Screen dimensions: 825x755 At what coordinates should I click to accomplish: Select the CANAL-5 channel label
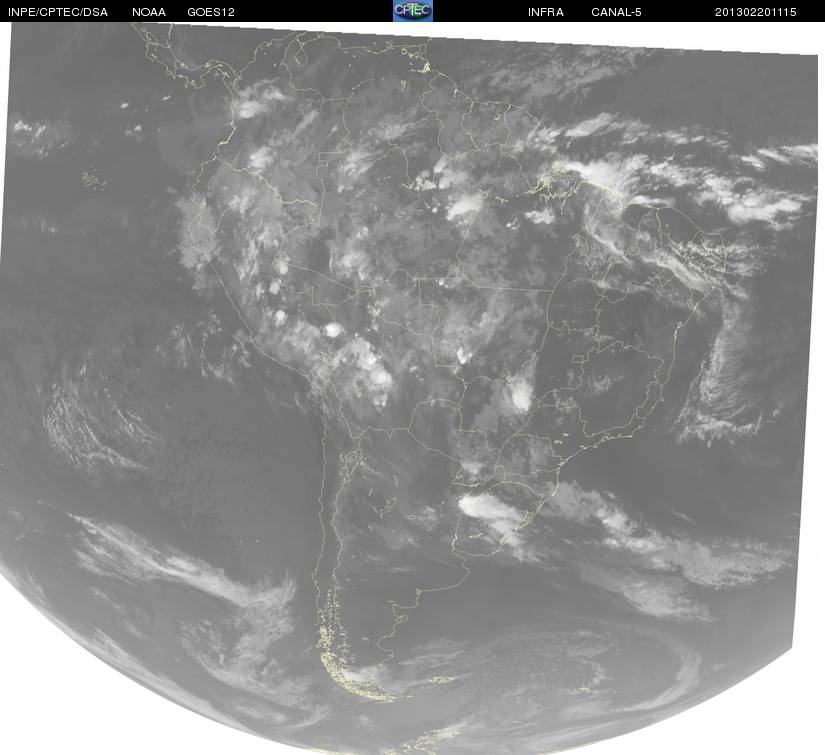[616, 12]
